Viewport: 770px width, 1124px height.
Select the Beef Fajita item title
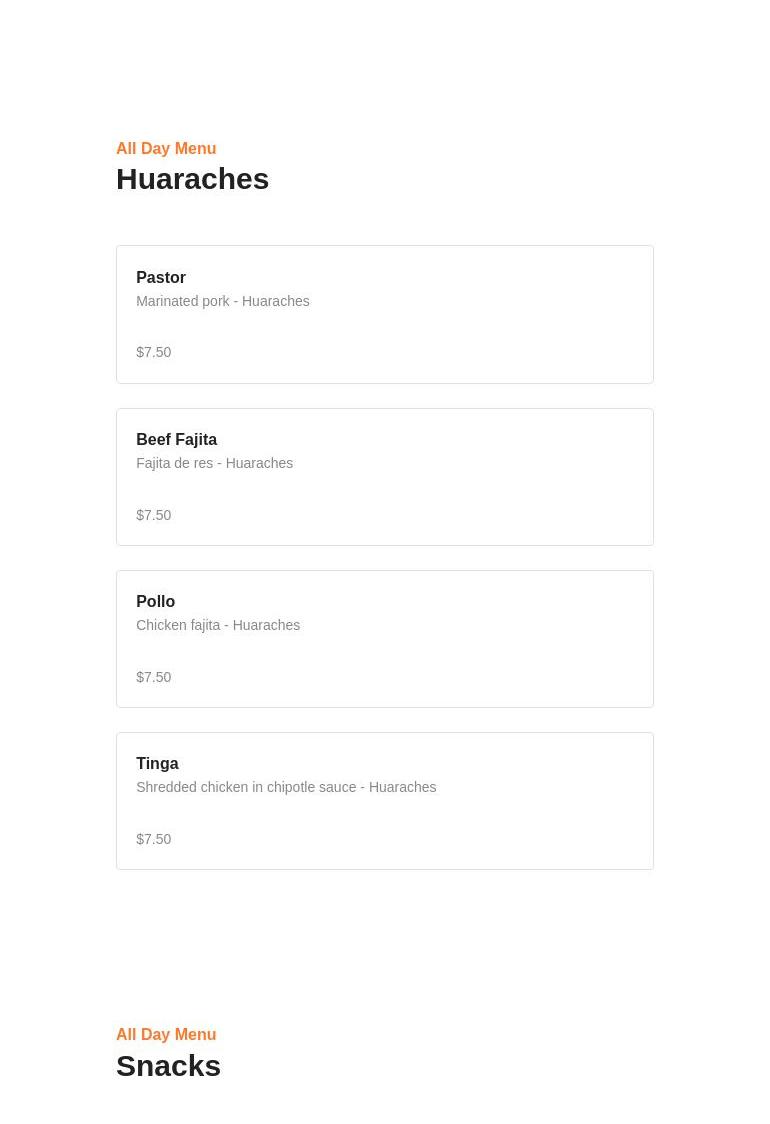click(176, 440)
